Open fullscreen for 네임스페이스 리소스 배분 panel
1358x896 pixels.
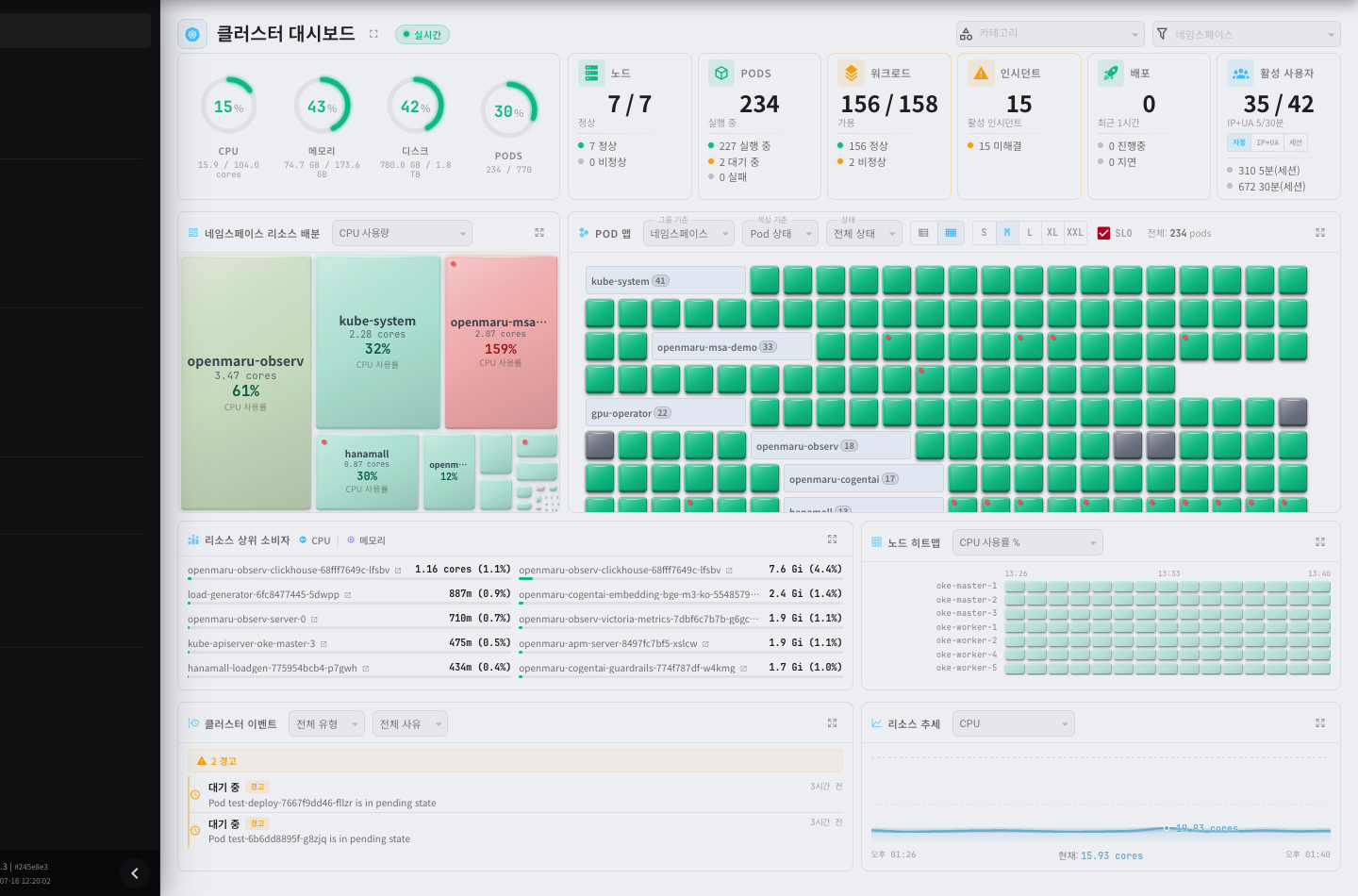click(x=539, y=233)
